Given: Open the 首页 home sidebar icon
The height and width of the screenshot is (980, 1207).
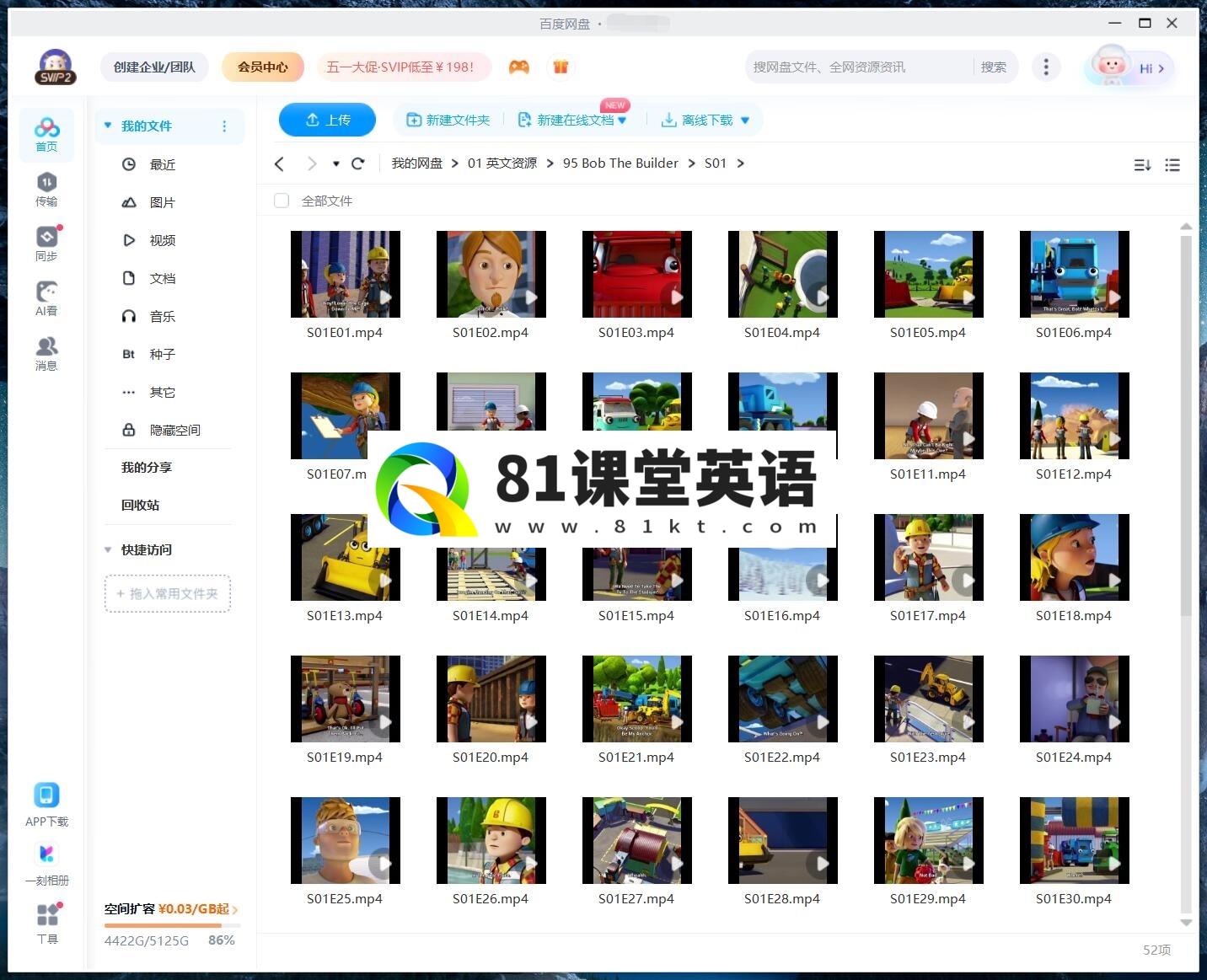Looking at the screenshot, I should pyautogui.click(x=47, y=134).
